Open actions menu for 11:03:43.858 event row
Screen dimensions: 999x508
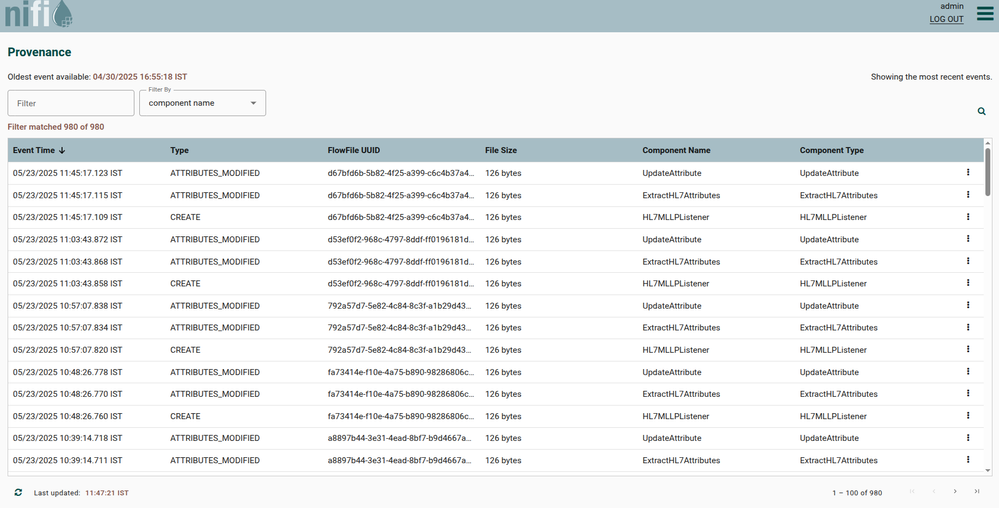968,283
